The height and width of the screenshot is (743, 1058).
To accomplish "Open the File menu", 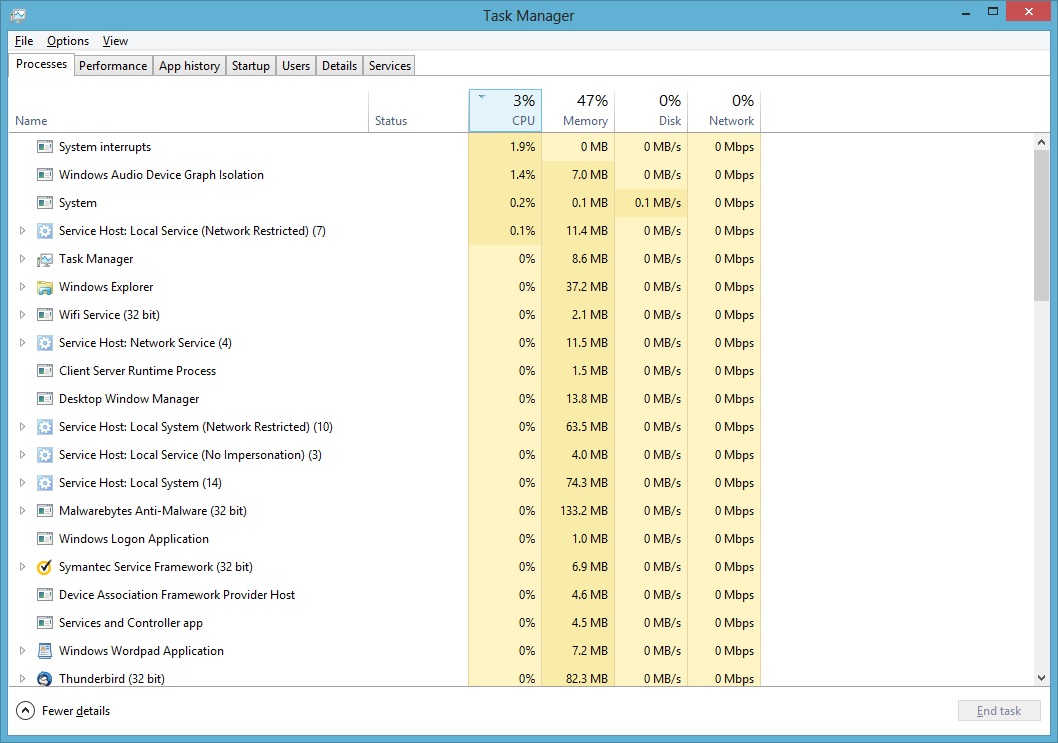I will (24, 40).
